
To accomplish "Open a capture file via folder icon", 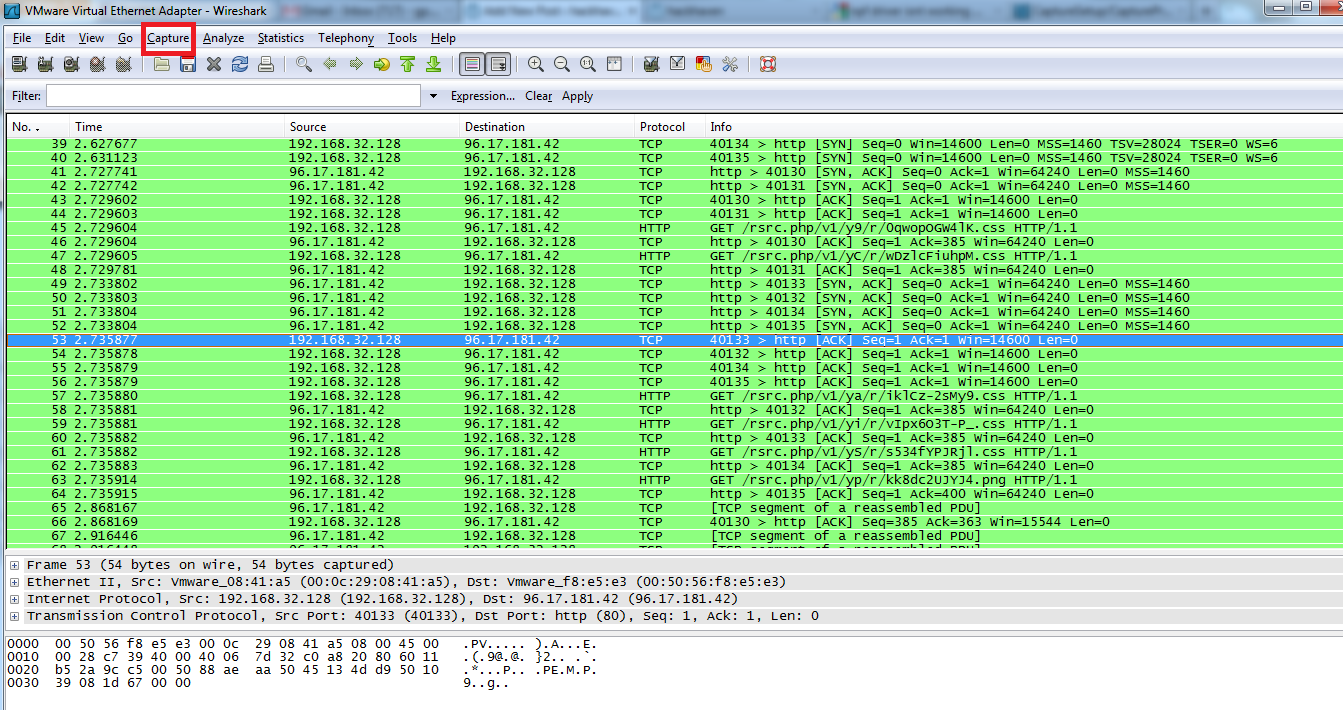I will [x=161, y=64].
